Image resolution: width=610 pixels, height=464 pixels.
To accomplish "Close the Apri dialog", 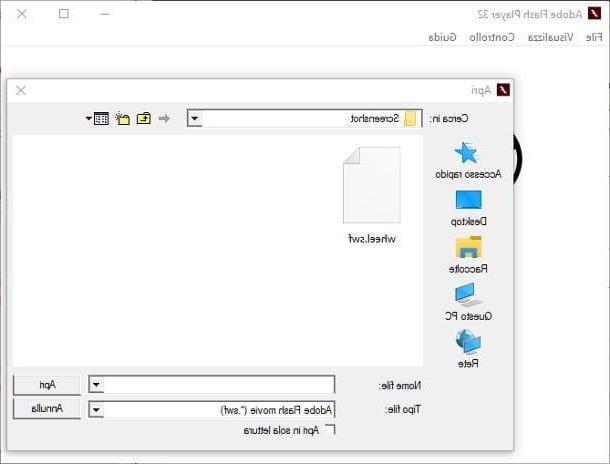I will pyautogui.click(x=21, y=91).
